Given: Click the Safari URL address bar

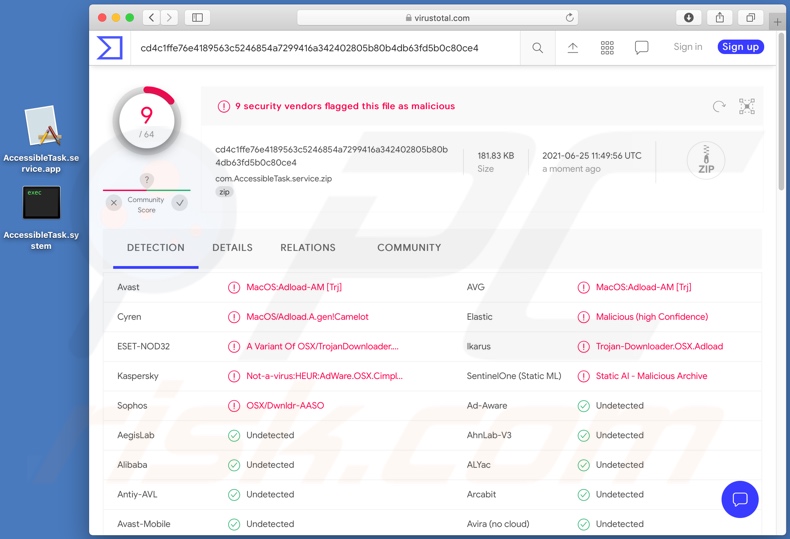Looking at the screenshot, I should [x=437, y=18].
